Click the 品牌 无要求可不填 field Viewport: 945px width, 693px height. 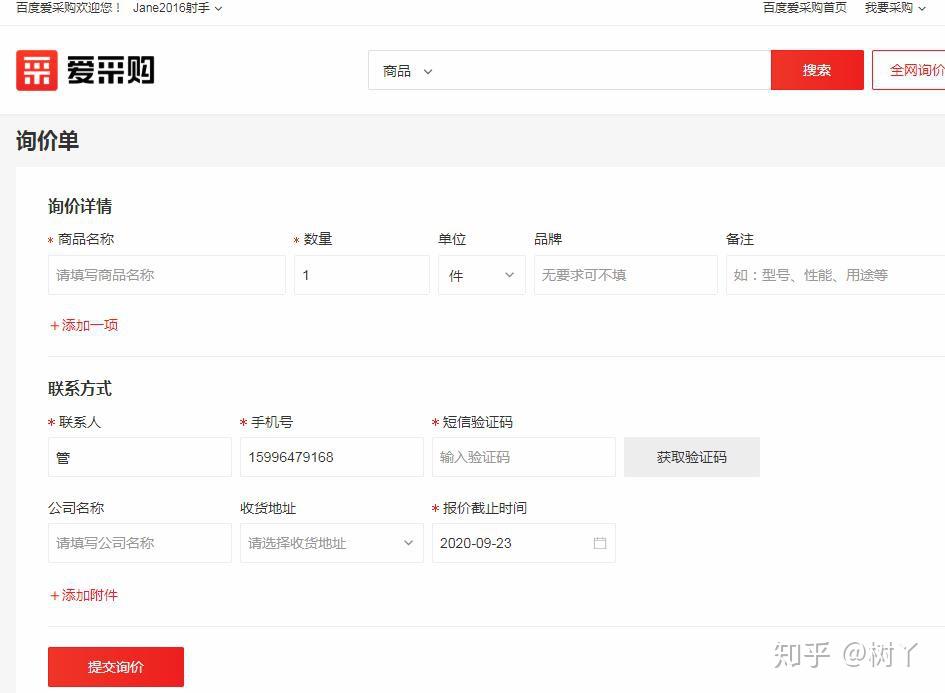tap(626, 275)
